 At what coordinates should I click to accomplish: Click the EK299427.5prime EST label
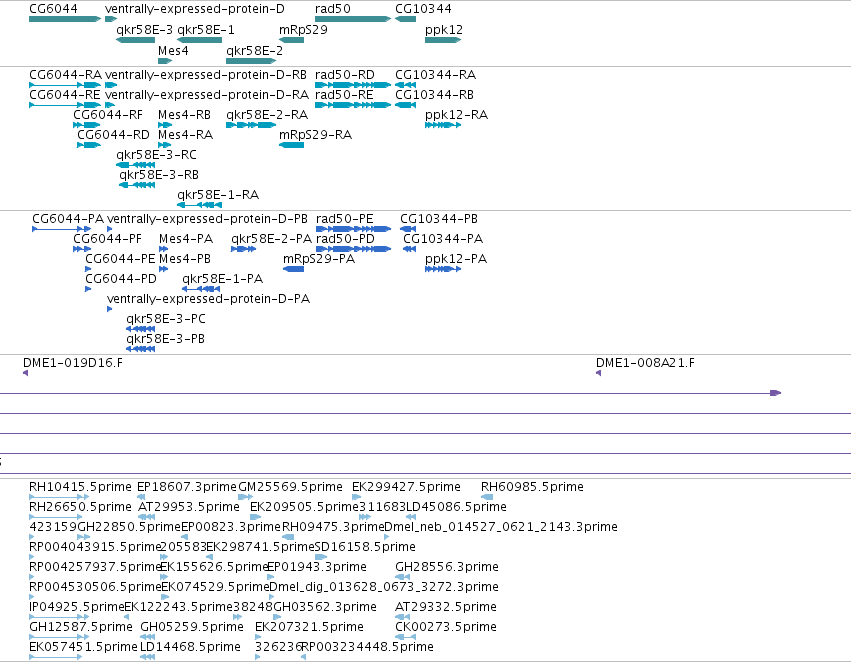(406, 487)
